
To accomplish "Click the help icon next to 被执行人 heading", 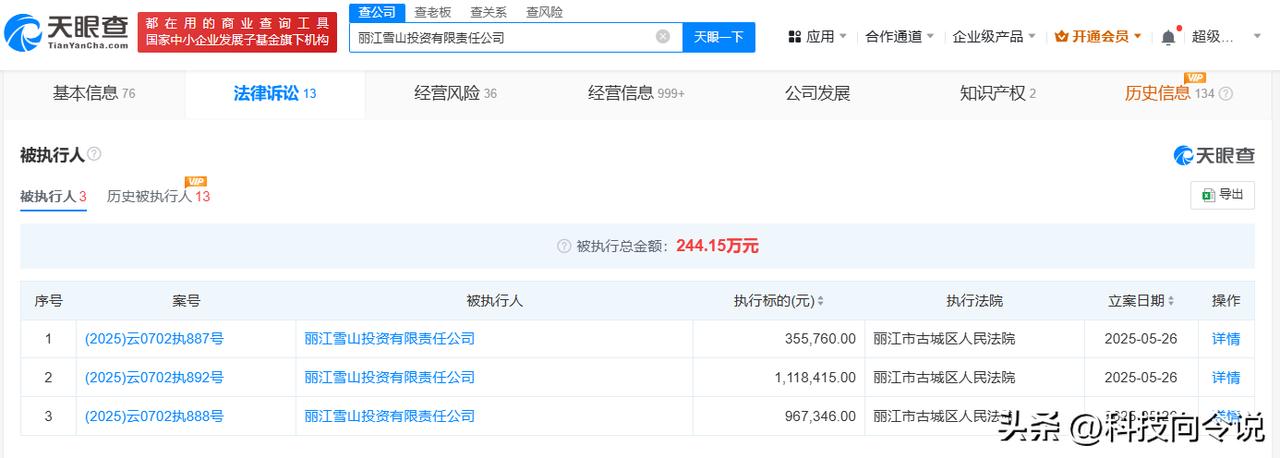I will coord(94,154).
